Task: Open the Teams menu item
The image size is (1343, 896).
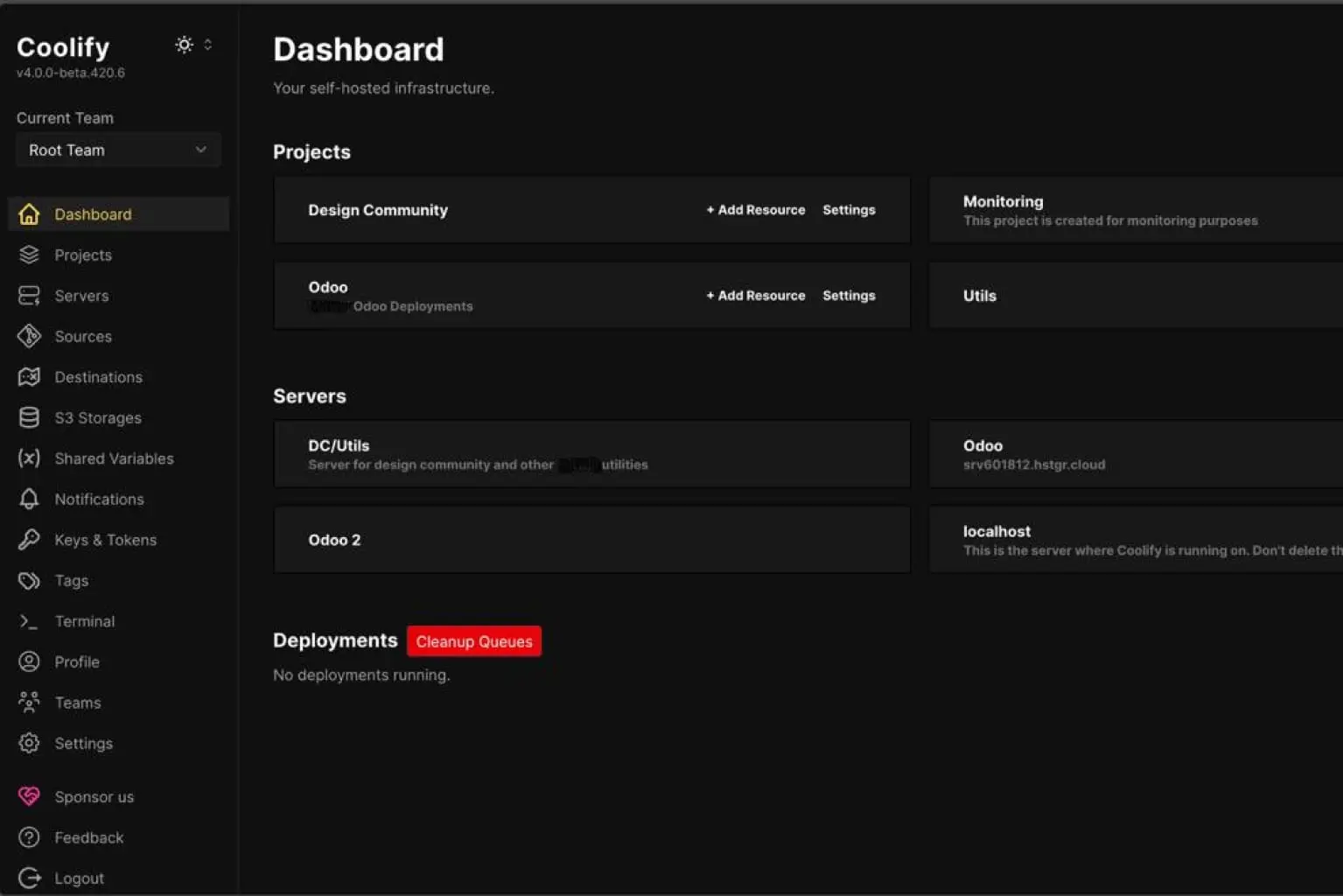Action: point(78,703)
